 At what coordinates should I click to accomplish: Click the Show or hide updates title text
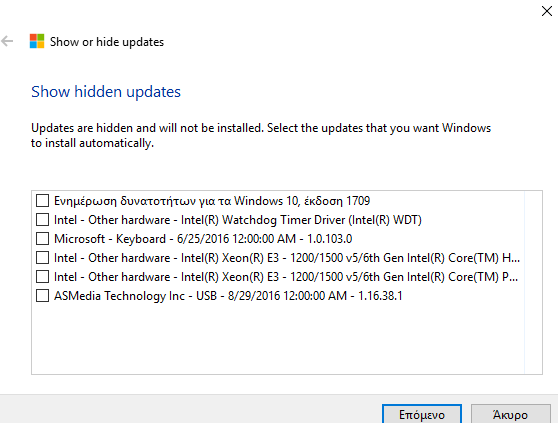pos(107,42)
